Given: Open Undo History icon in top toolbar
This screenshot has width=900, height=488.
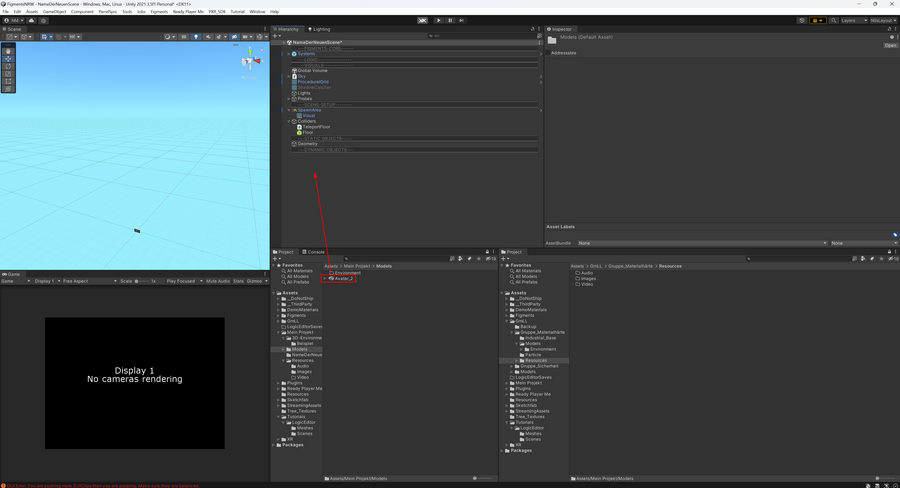Looking at the screenshot, I should point(802,20).
